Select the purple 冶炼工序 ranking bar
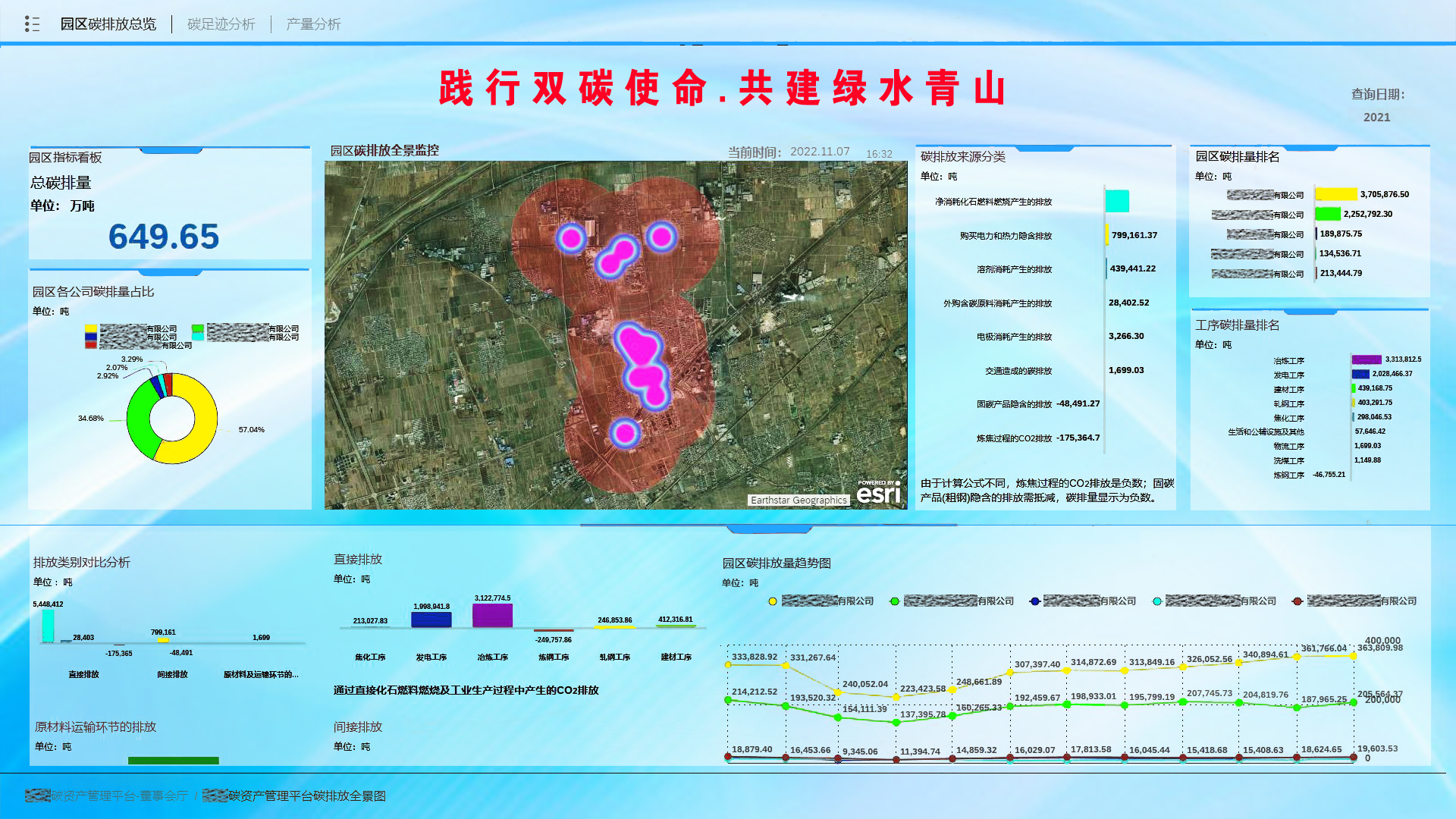The width and height of the screenshot is (1456, 819). click(x=1367, y=359)
